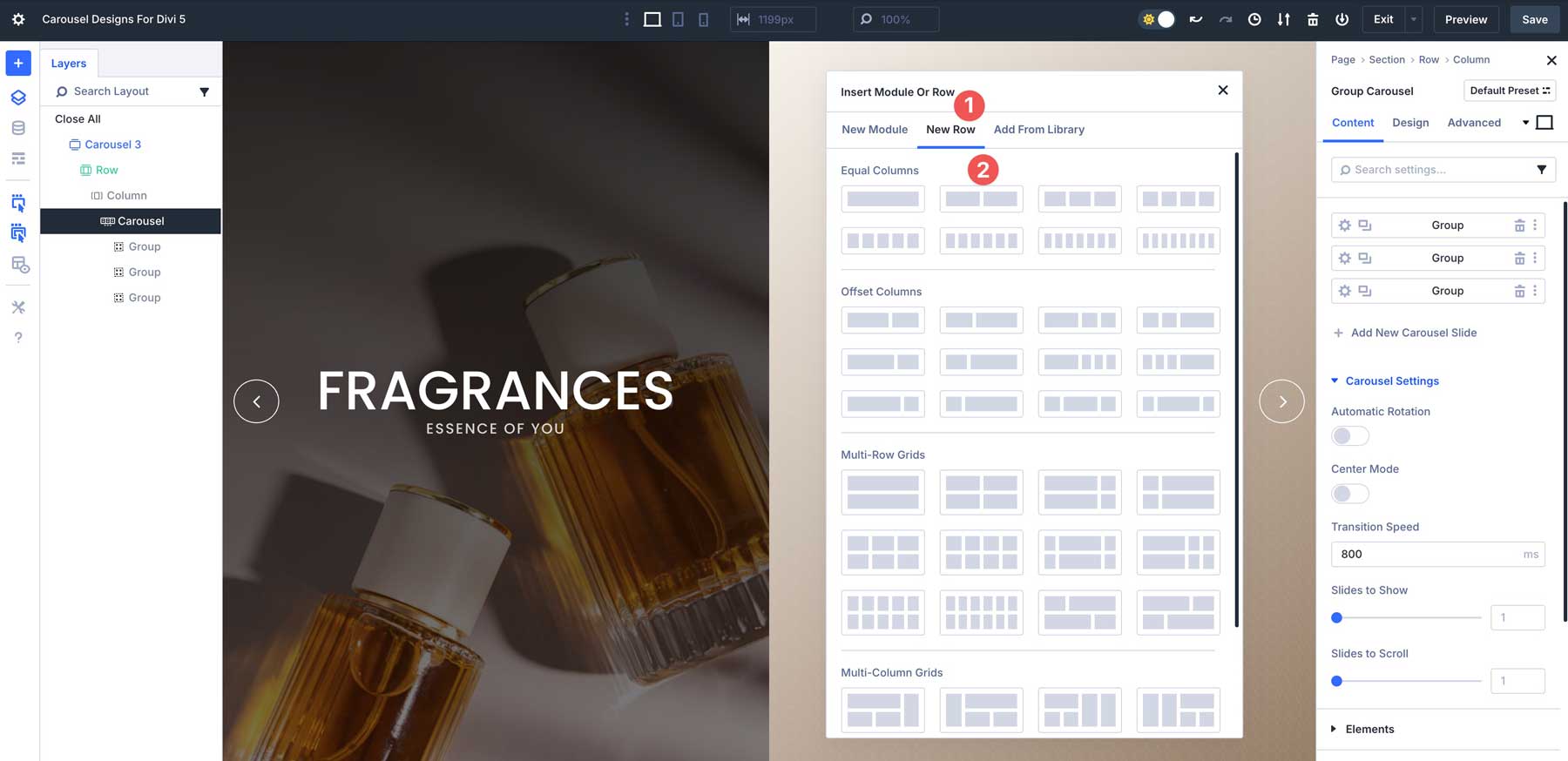Viewport: 1568px width, 761px height.
Task: Switch to tablet view icon
Action: (x=678, y=19)
